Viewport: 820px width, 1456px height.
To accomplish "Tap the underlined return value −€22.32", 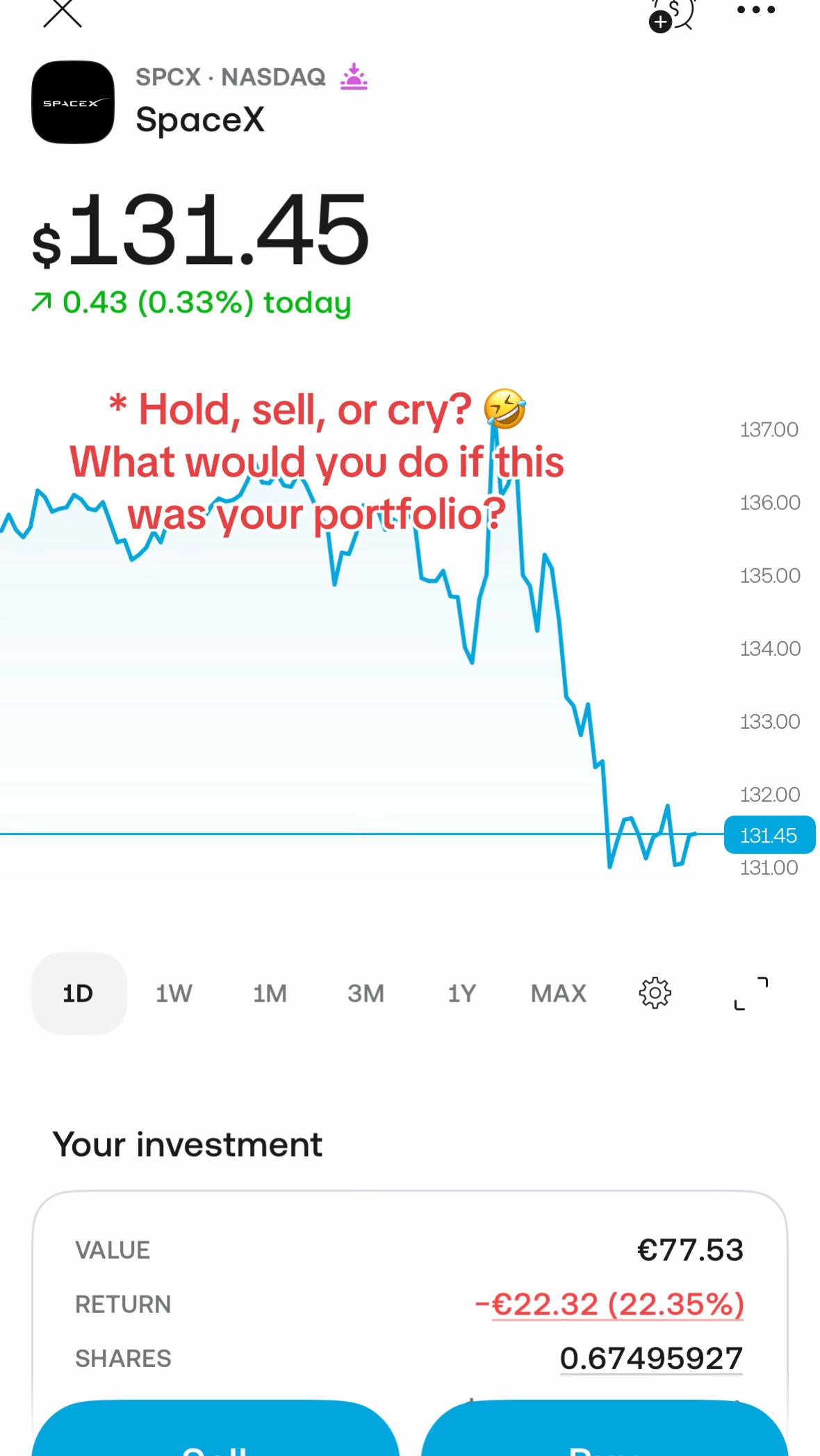I will click(609, 1304).
